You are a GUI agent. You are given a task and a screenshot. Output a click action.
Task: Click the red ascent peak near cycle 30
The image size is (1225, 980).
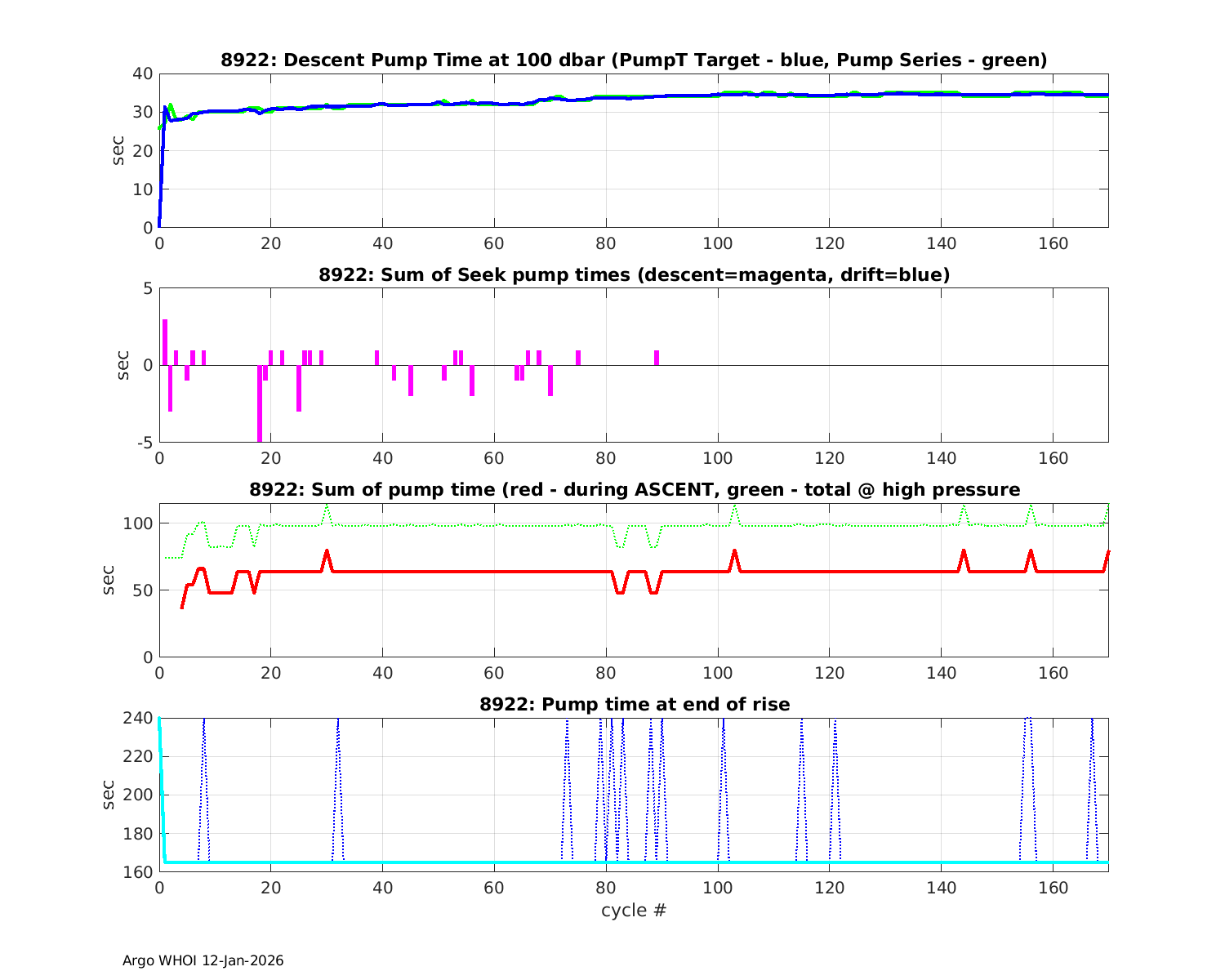tap(327, 554)
